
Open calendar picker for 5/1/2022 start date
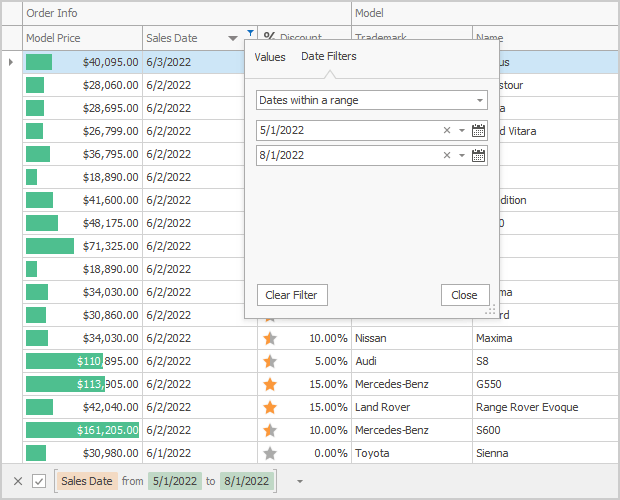(478, 130)
